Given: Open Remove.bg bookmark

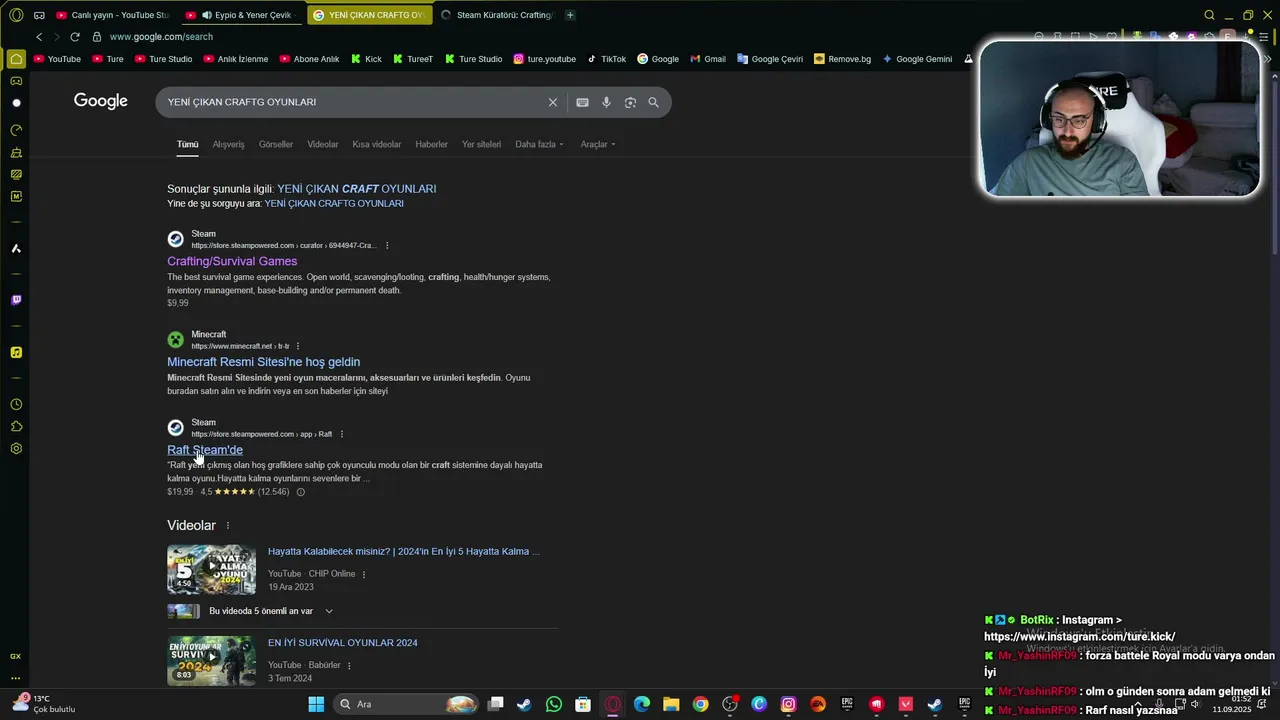Looking at the screenshot, I should pyautogui.click(x=842, y=59).
